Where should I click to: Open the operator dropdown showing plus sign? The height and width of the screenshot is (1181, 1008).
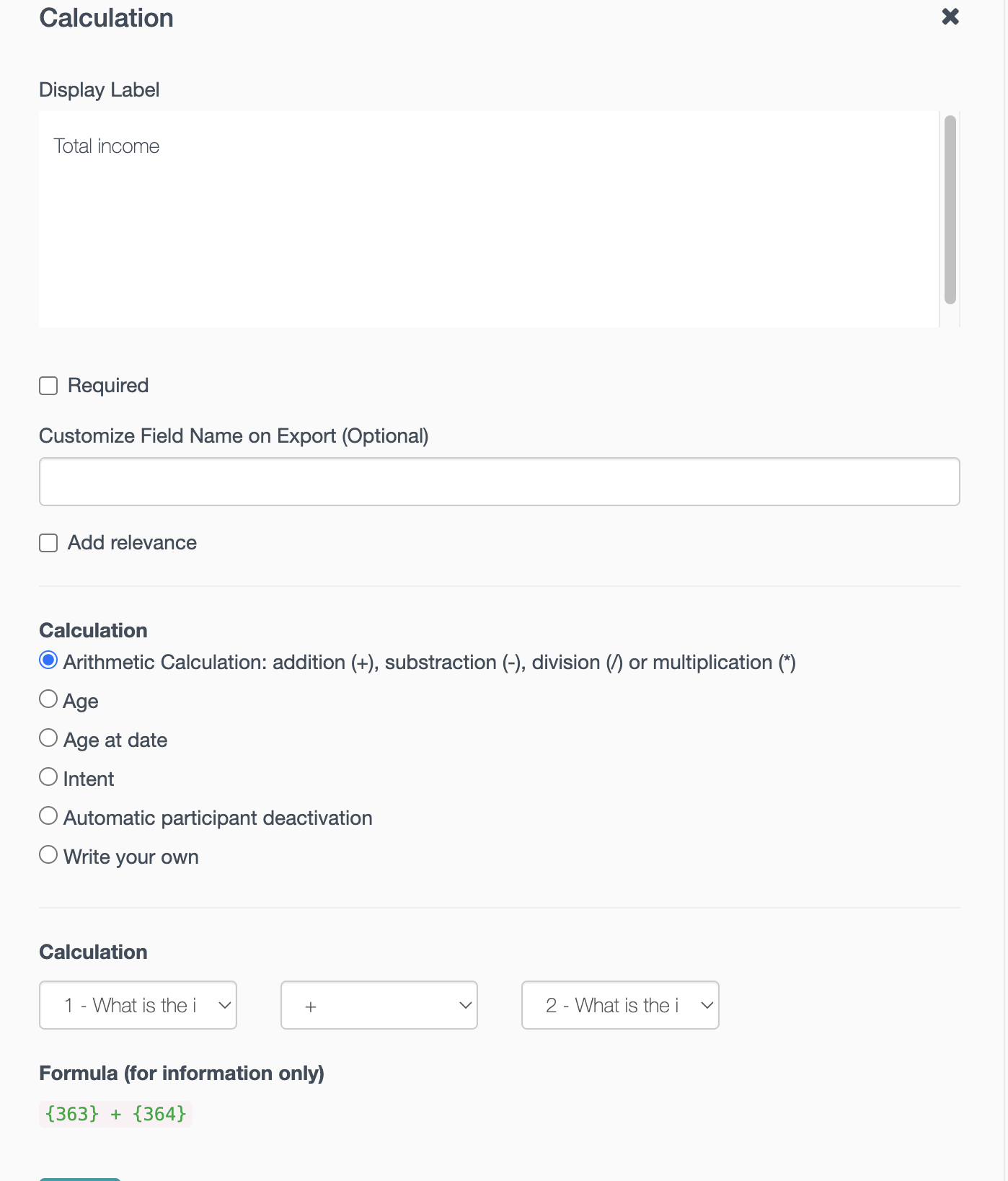click(x=379, y=1005)
